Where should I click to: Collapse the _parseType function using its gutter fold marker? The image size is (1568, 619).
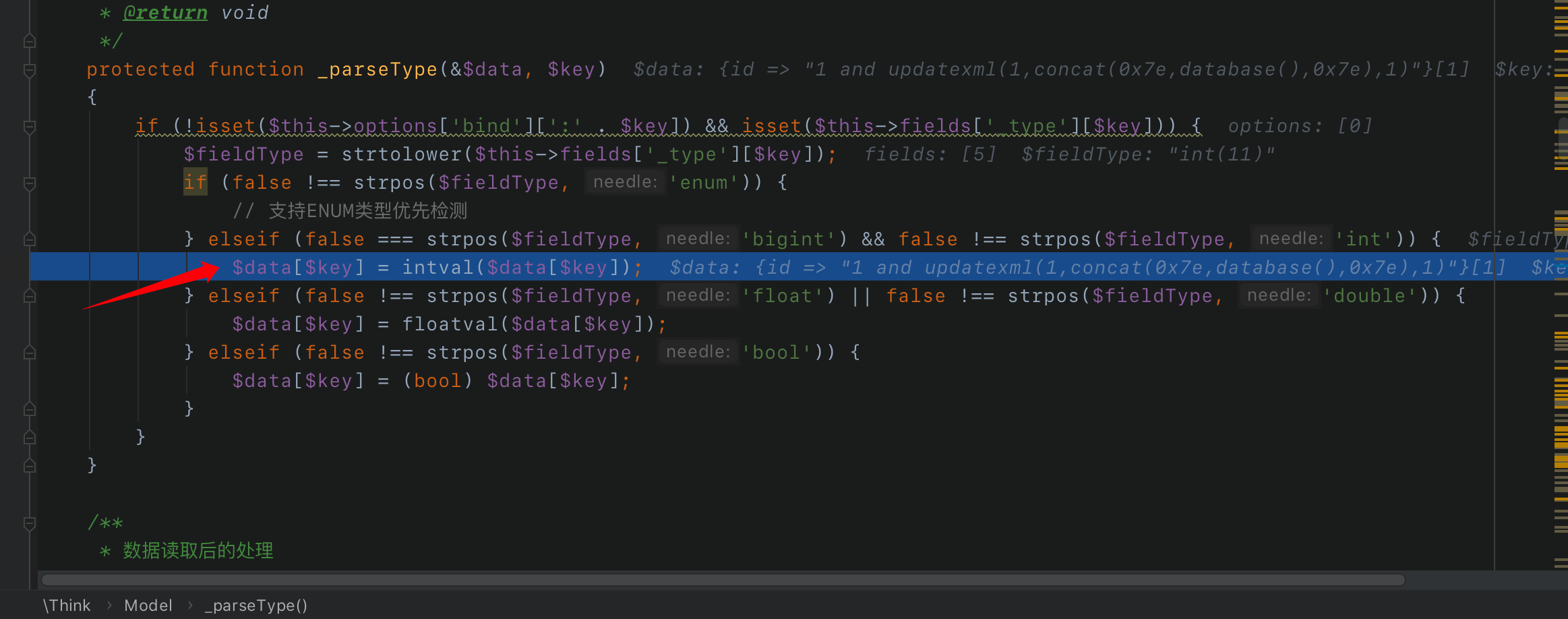click(28, 69)
